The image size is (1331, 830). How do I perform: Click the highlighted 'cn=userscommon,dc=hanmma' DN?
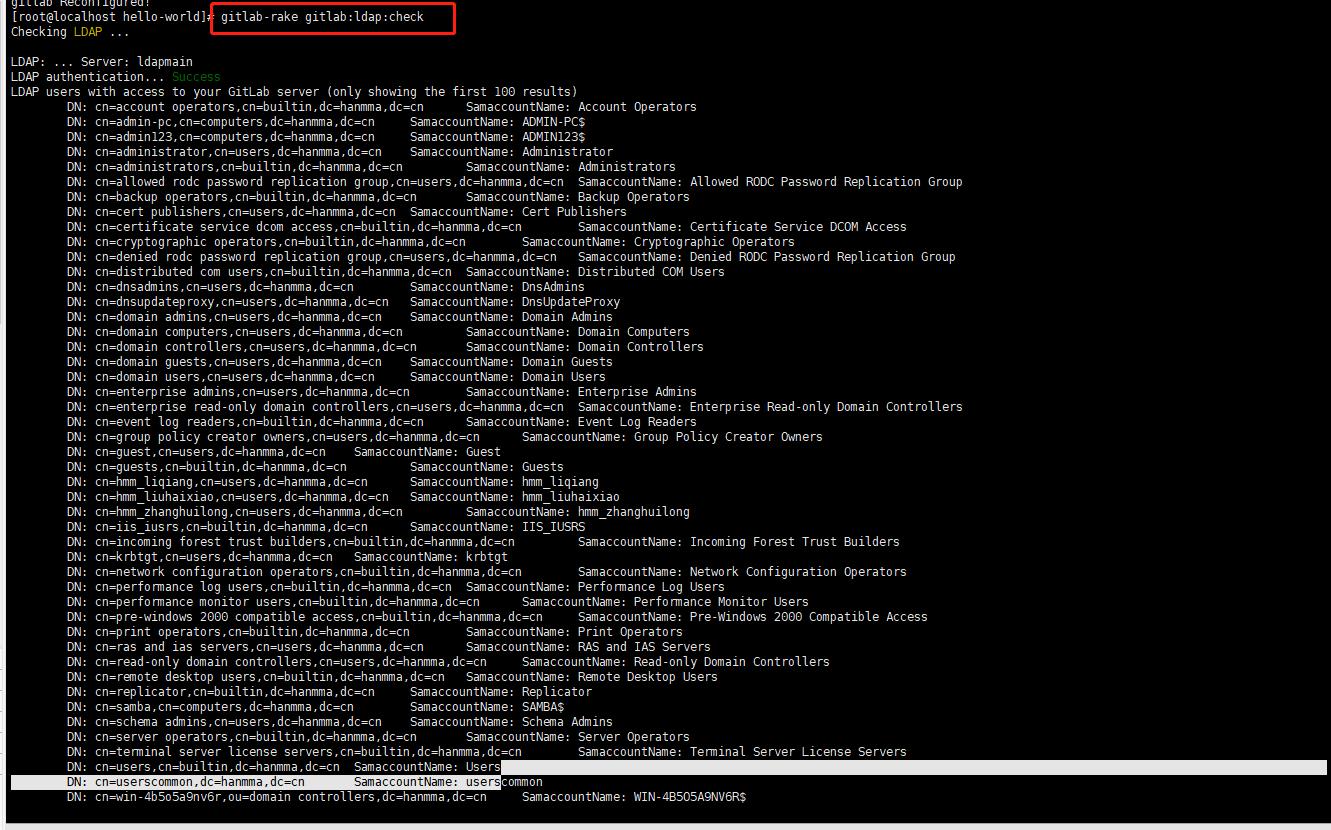[x=200, y=782]
